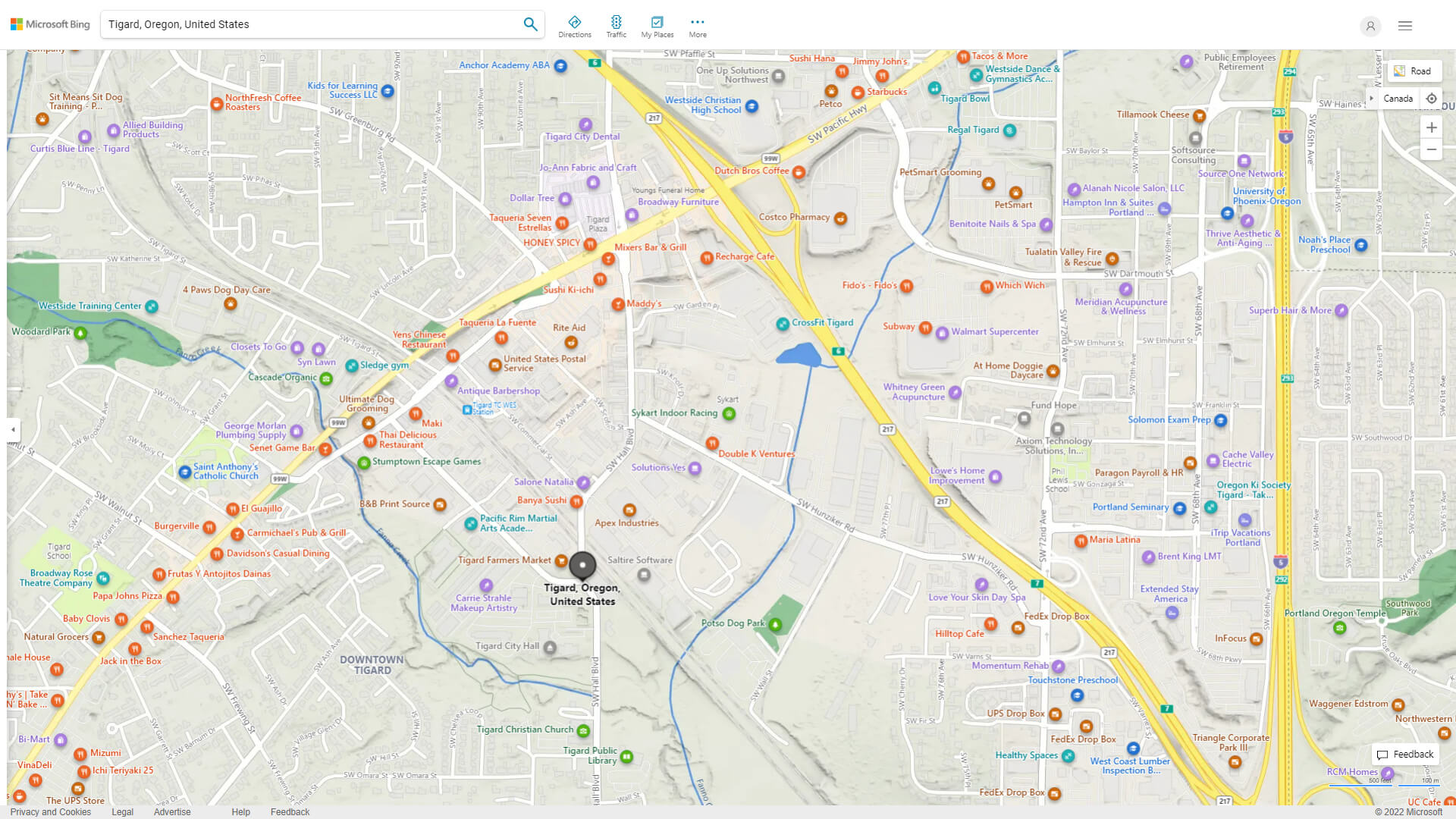This screenshot has height=819, width=1456.
Task: Open the hamburger menu
Action: (1404, 25)
